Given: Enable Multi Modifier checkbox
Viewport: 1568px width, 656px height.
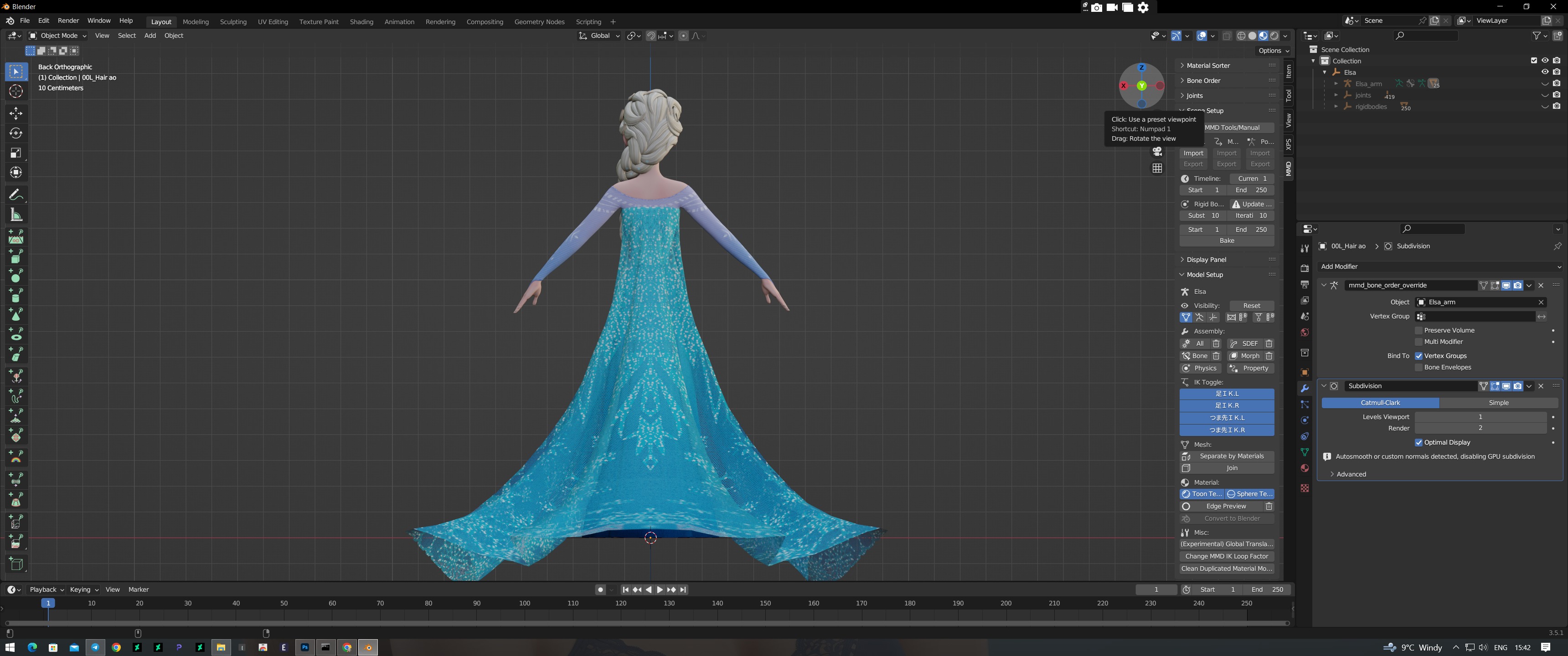Looking at the screenshot, I should 1419,342.
